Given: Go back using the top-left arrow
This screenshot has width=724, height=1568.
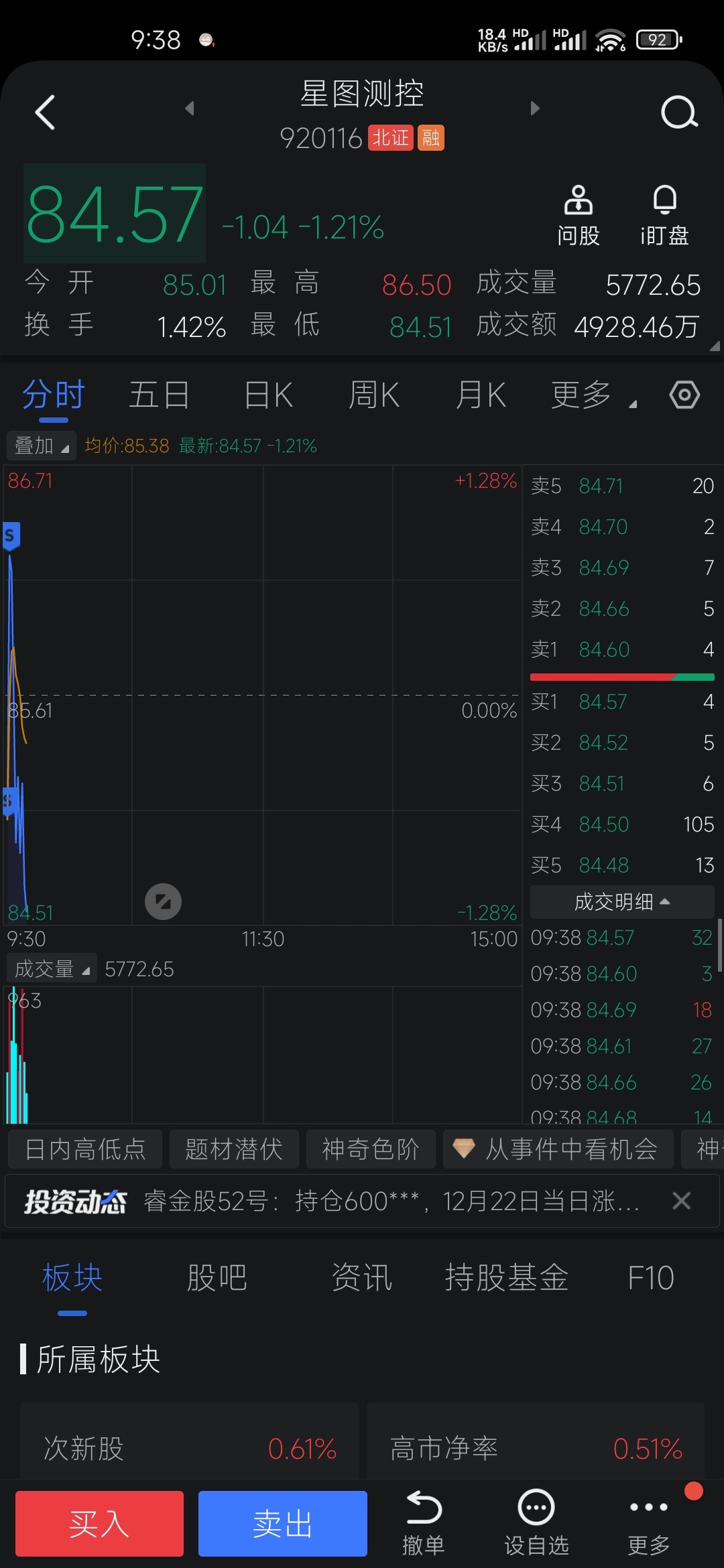Looking at the screenshot, I should pyautogui.click(x=45, y=113).
